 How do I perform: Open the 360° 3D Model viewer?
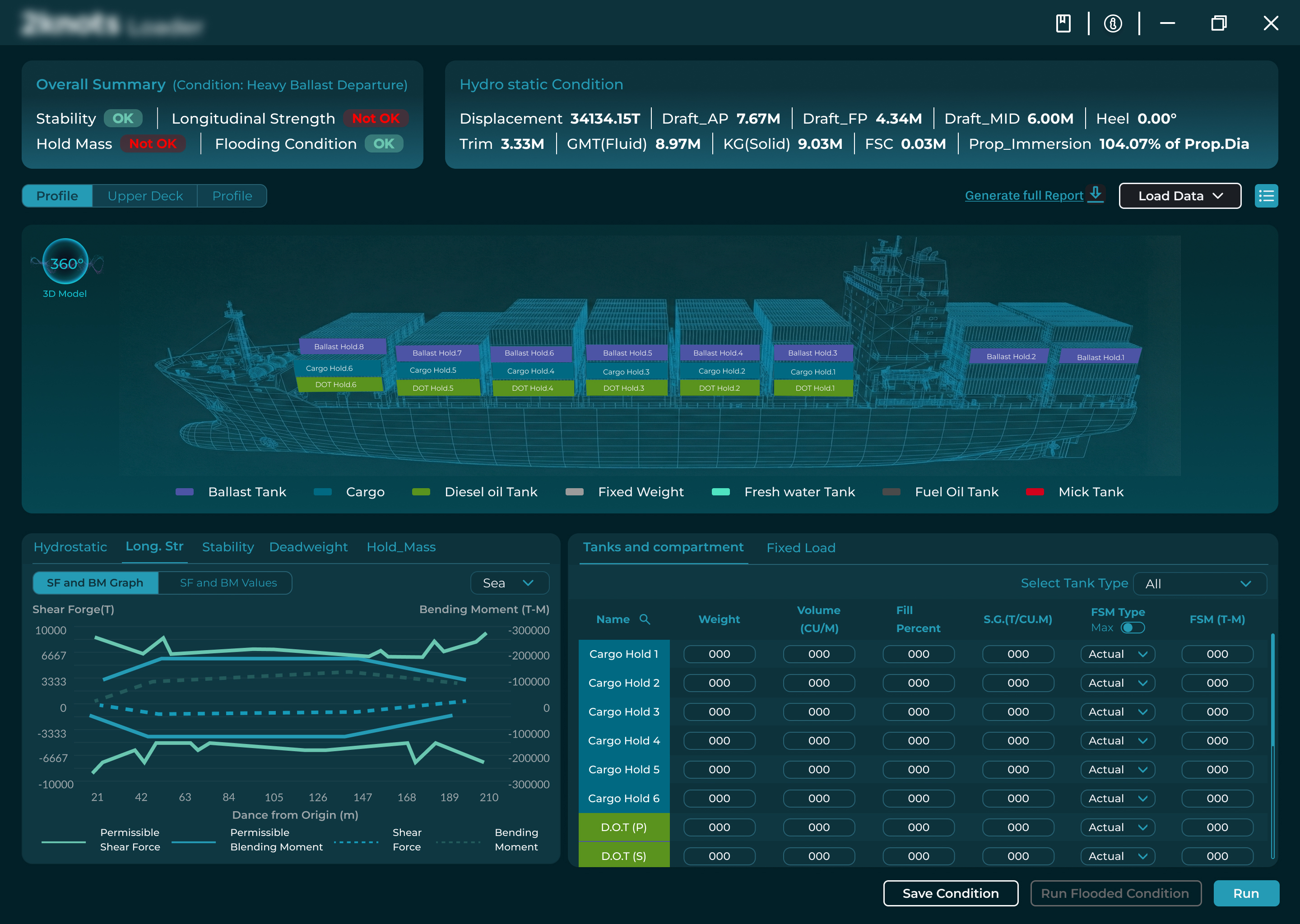65,262
